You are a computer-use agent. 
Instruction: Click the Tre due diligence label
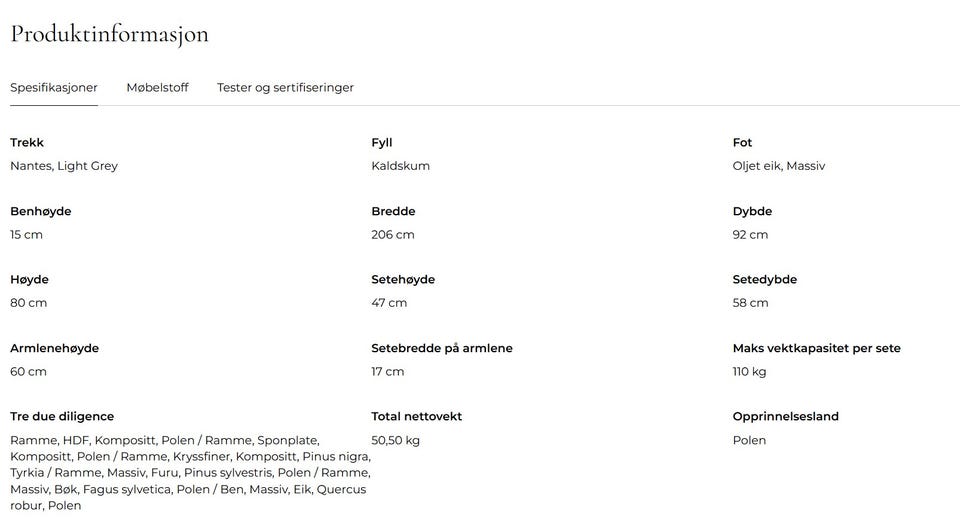(62, 417)
